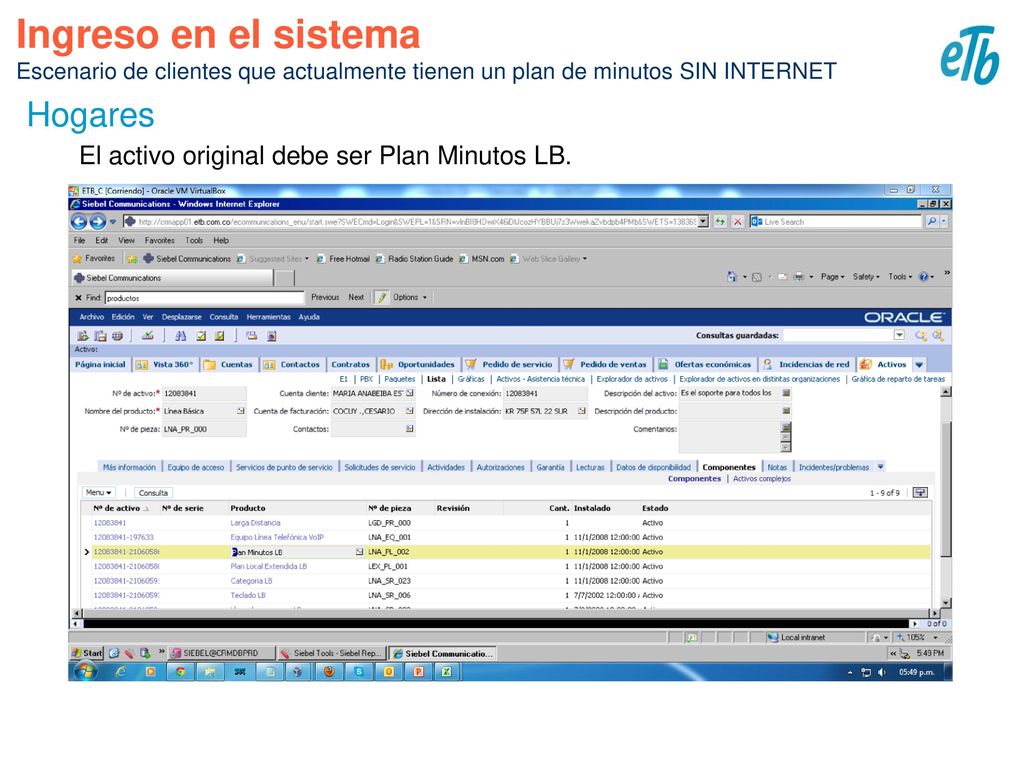Screen dimensions: 1024x768
Task: Click the Explorador de activos link
Action: (x=632, y=379)
